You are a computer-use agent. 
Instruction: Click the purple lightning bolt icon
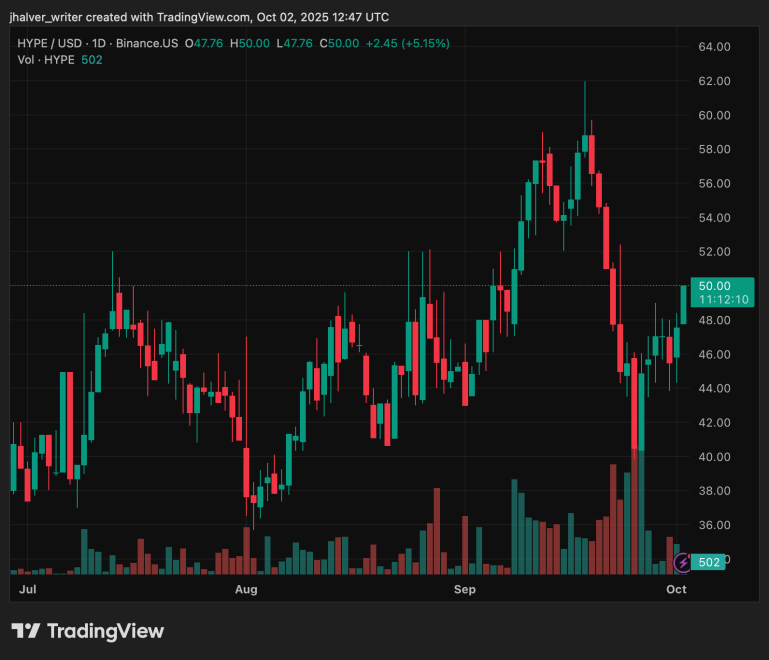pos(682,563)
